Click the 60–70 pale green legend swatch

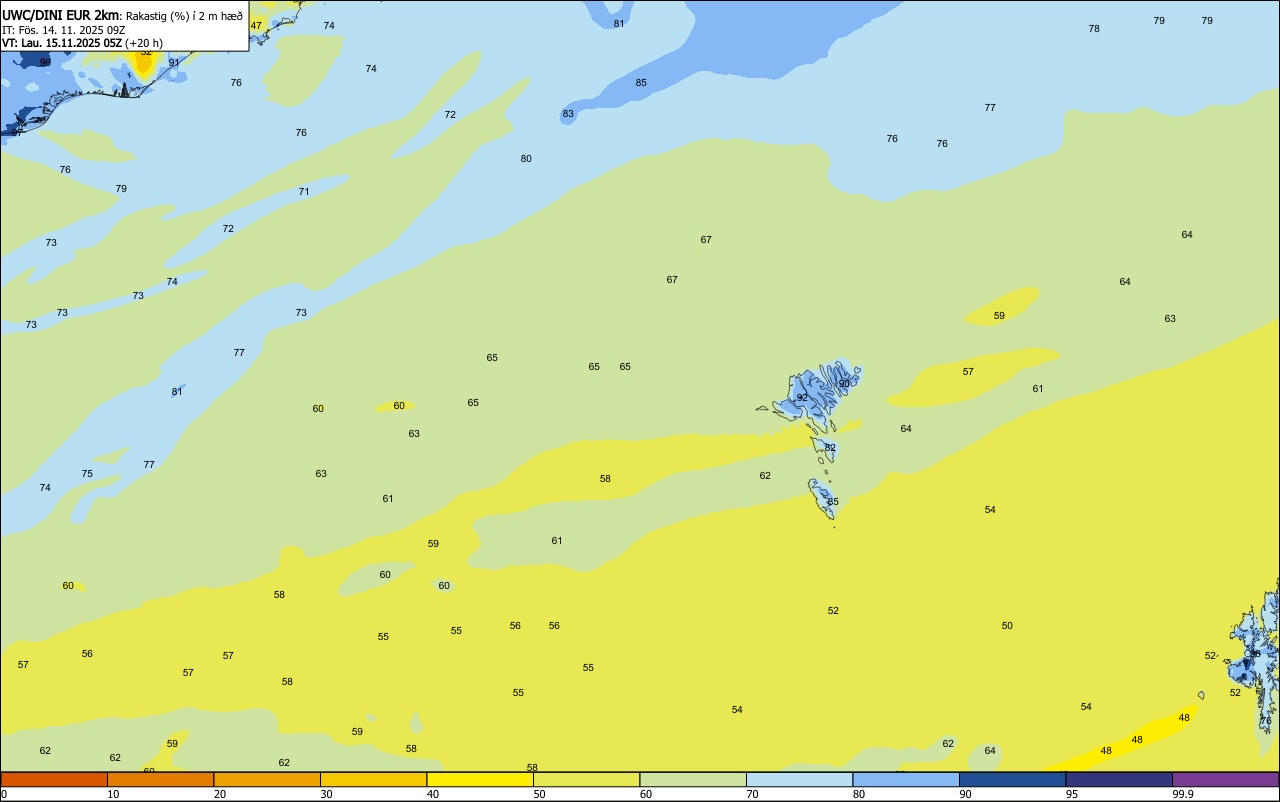click(693, 779)
